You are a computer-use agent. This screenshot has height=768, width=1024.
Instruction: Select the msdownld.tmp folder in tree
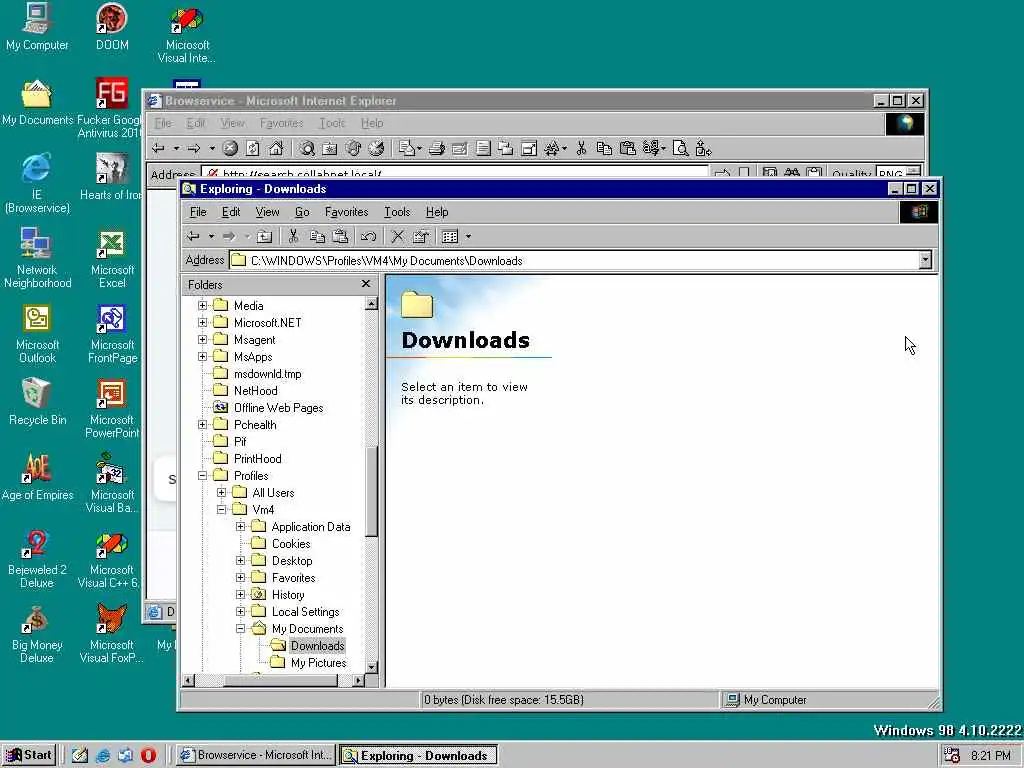pyautogui.click(x=257, y=374)
